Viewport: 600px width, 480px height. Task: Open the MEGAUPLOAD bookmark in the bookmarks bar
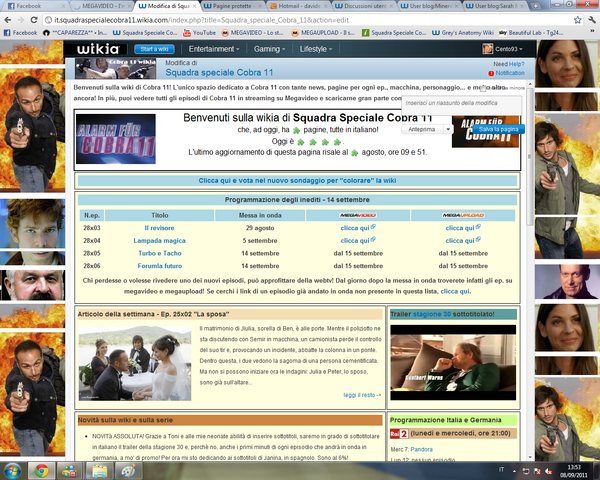click(x=323, y=33)
